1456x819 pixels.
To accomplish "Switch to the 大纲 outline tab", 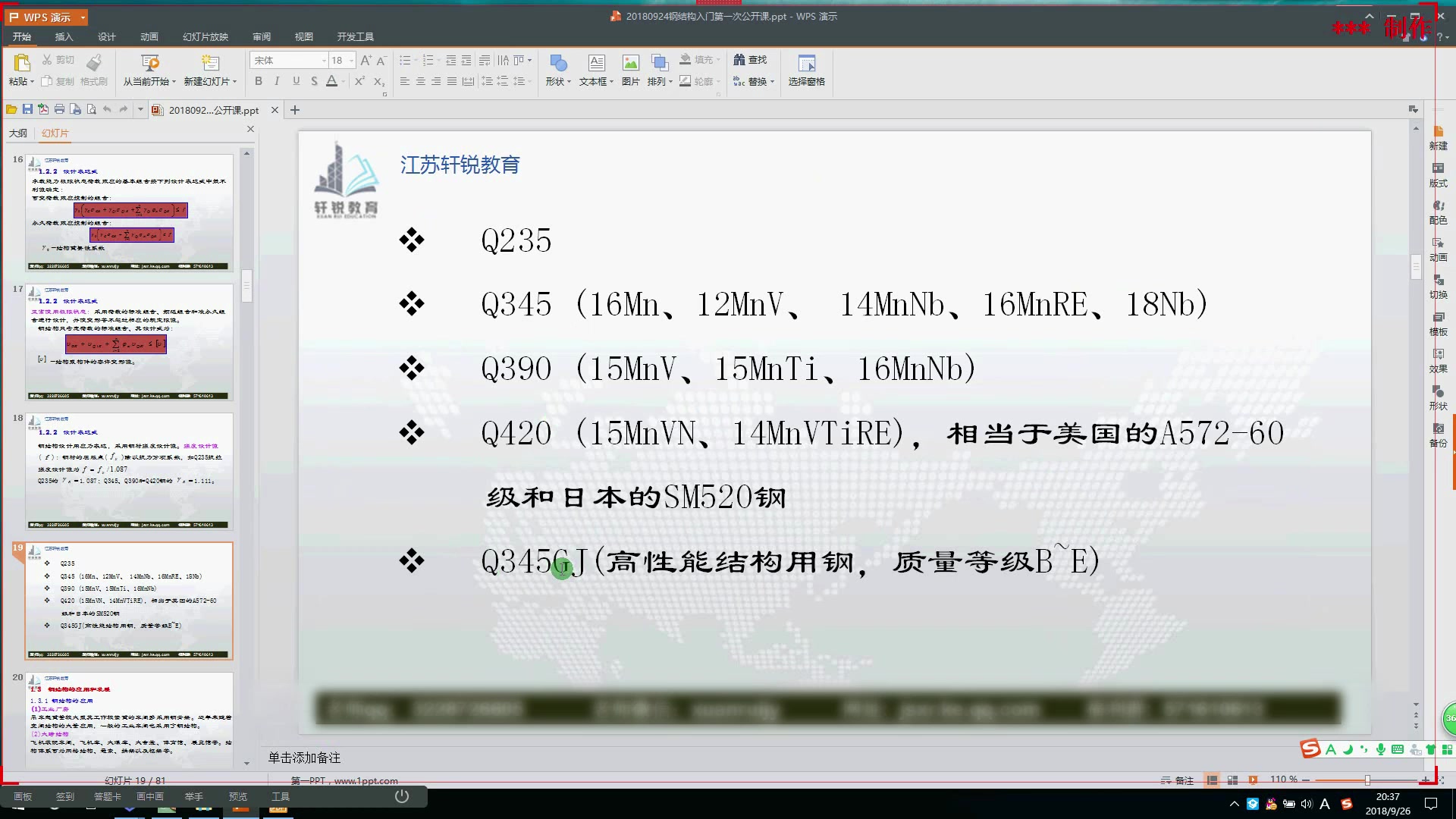I will [17, 133].
